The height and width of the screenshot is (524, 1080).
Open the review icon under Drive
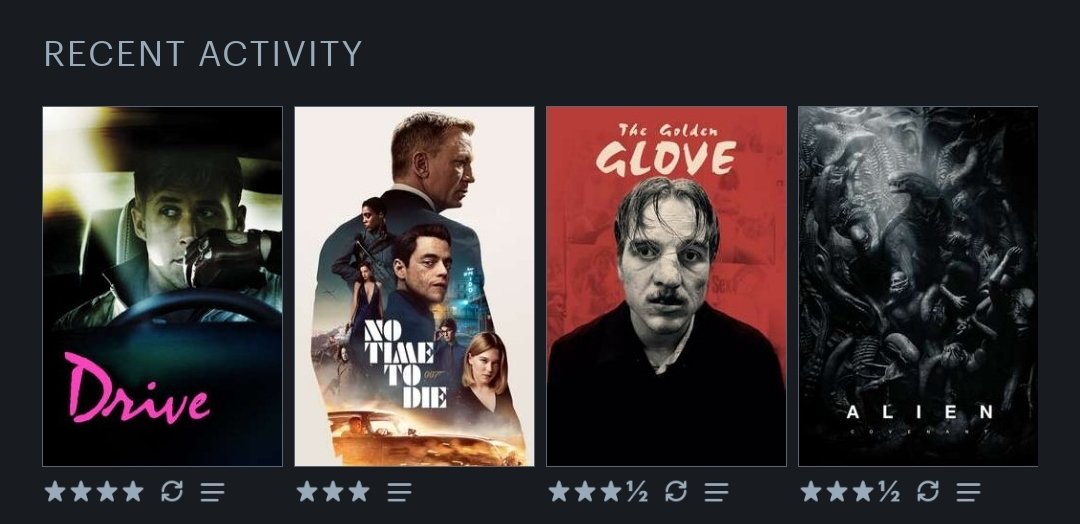coord(212,492)
